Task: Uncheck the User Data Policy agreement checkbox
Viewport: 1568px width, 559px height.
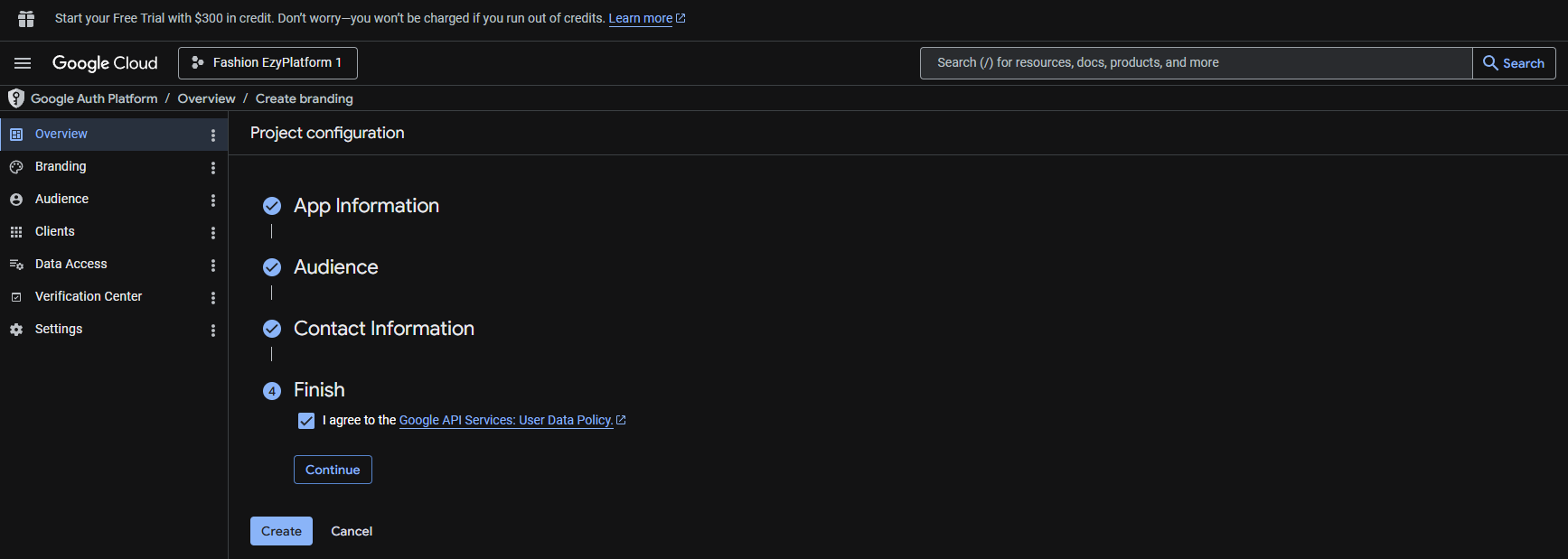Action: (x=306, y=421)
